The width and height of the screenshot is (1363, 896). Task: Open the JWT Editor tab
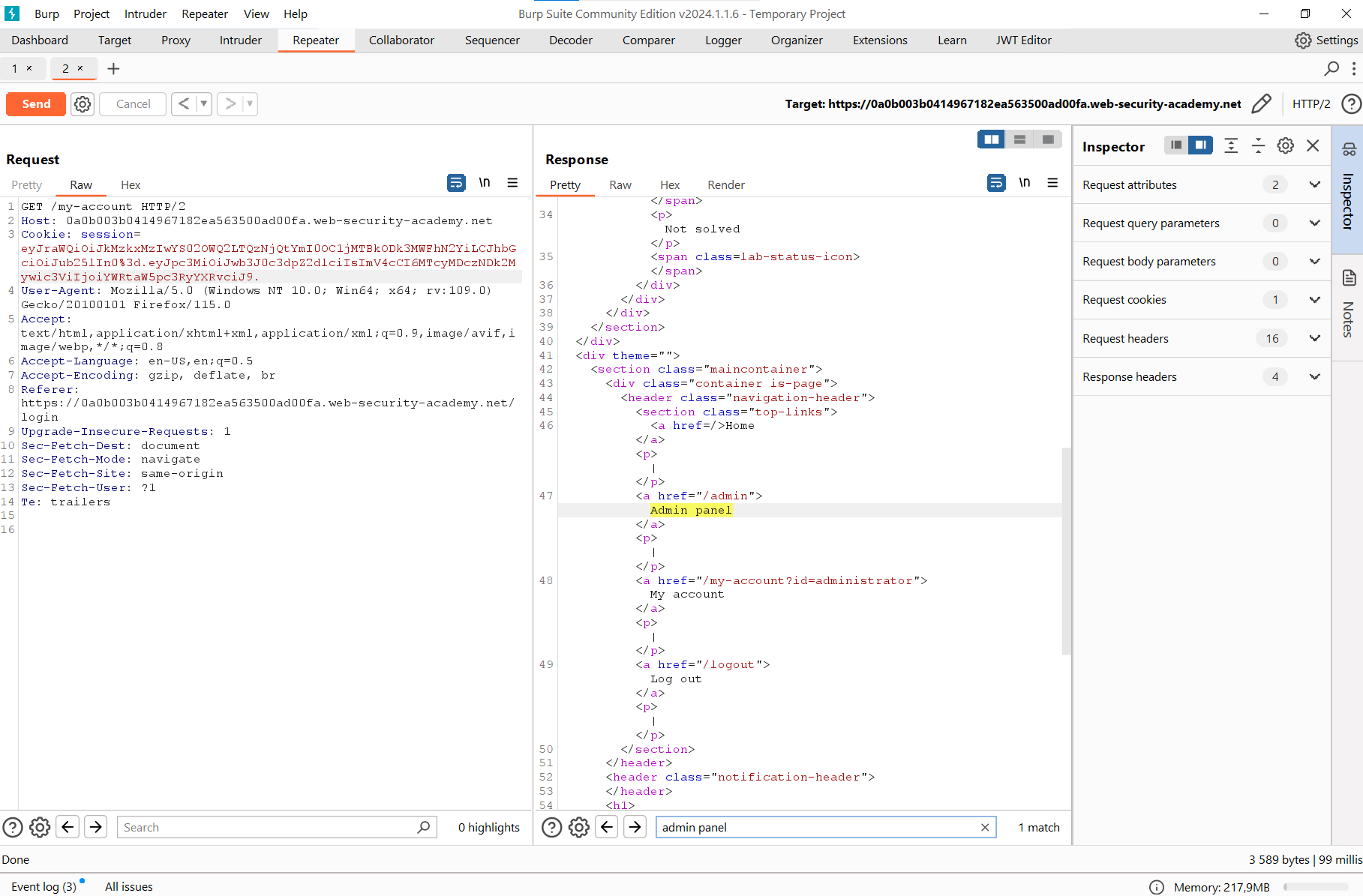[x=1024, y=40]
